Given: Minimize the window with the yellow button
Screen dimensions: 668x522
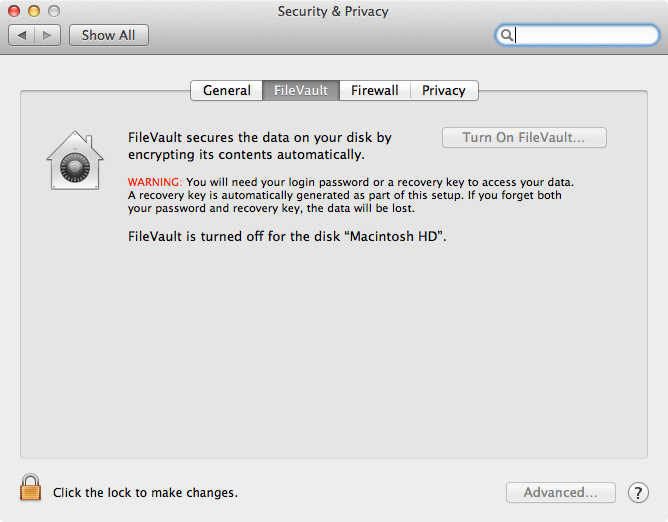Looking at the screenshot, I should coord(34,11).
